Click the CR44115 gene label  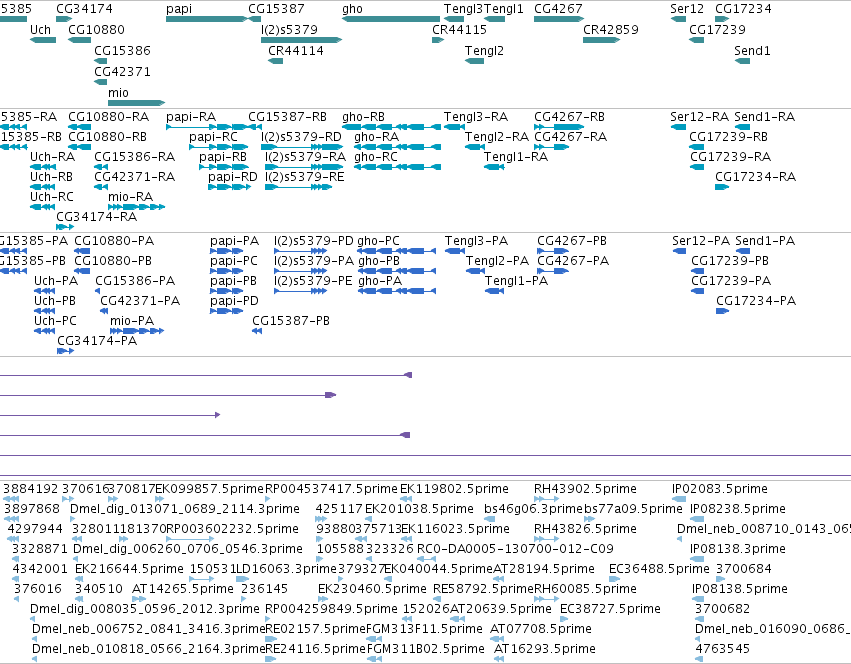coord(459,29)
